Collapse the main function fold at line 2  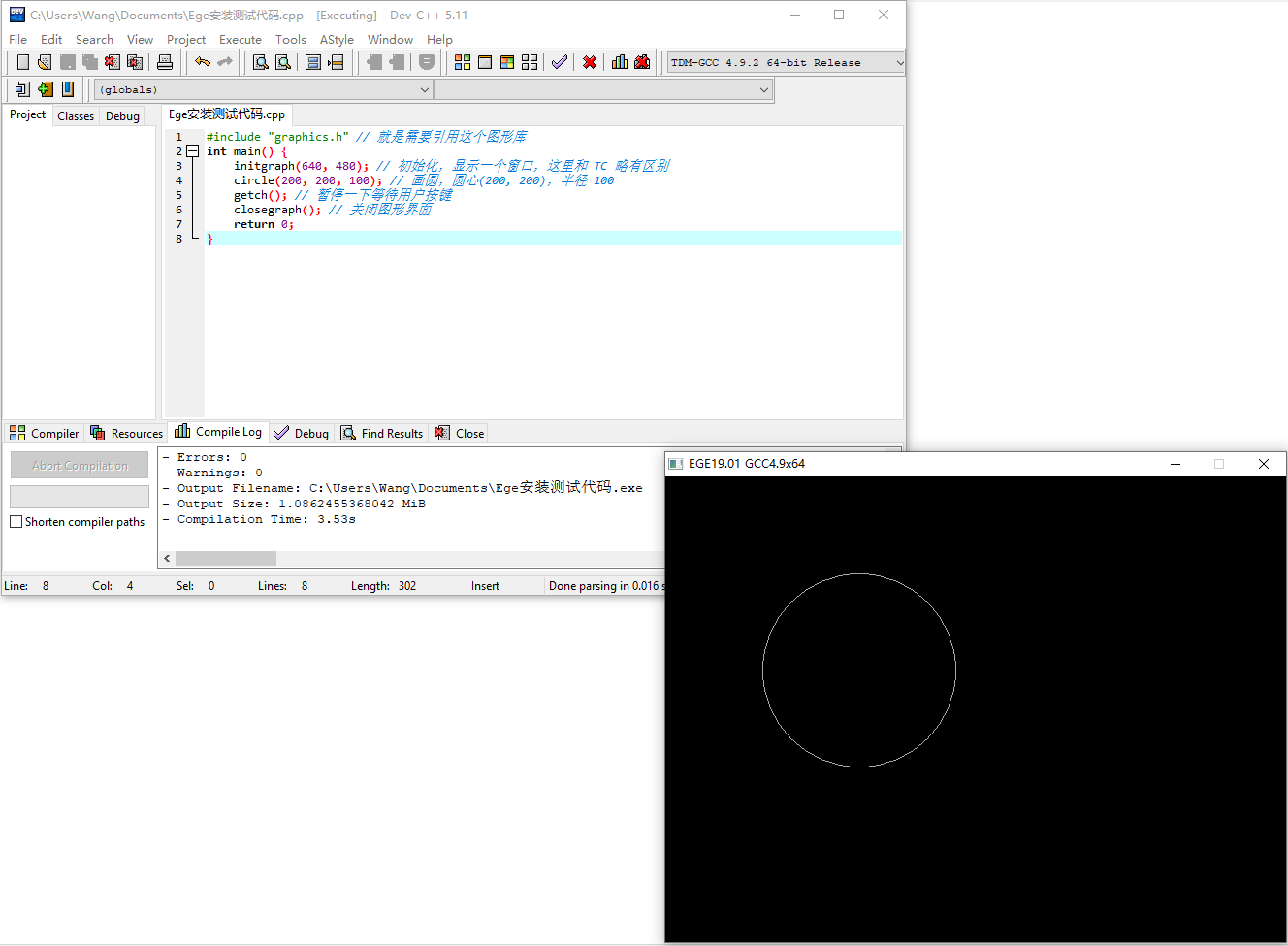(193, 150)
